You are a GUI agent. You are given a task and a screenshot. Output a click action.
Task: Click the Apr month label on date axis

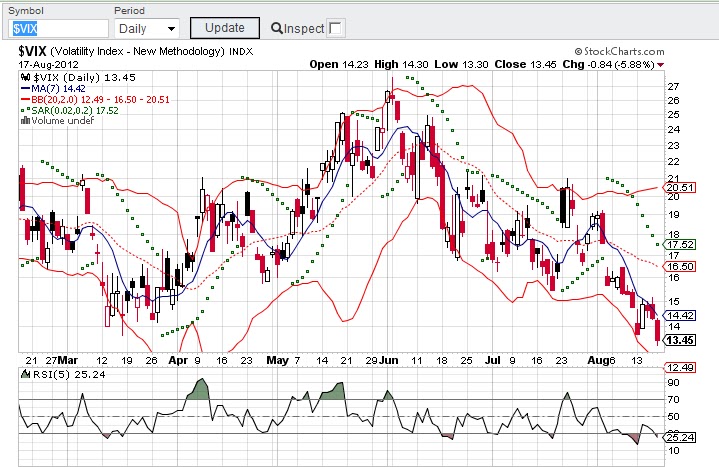(178, 361)
